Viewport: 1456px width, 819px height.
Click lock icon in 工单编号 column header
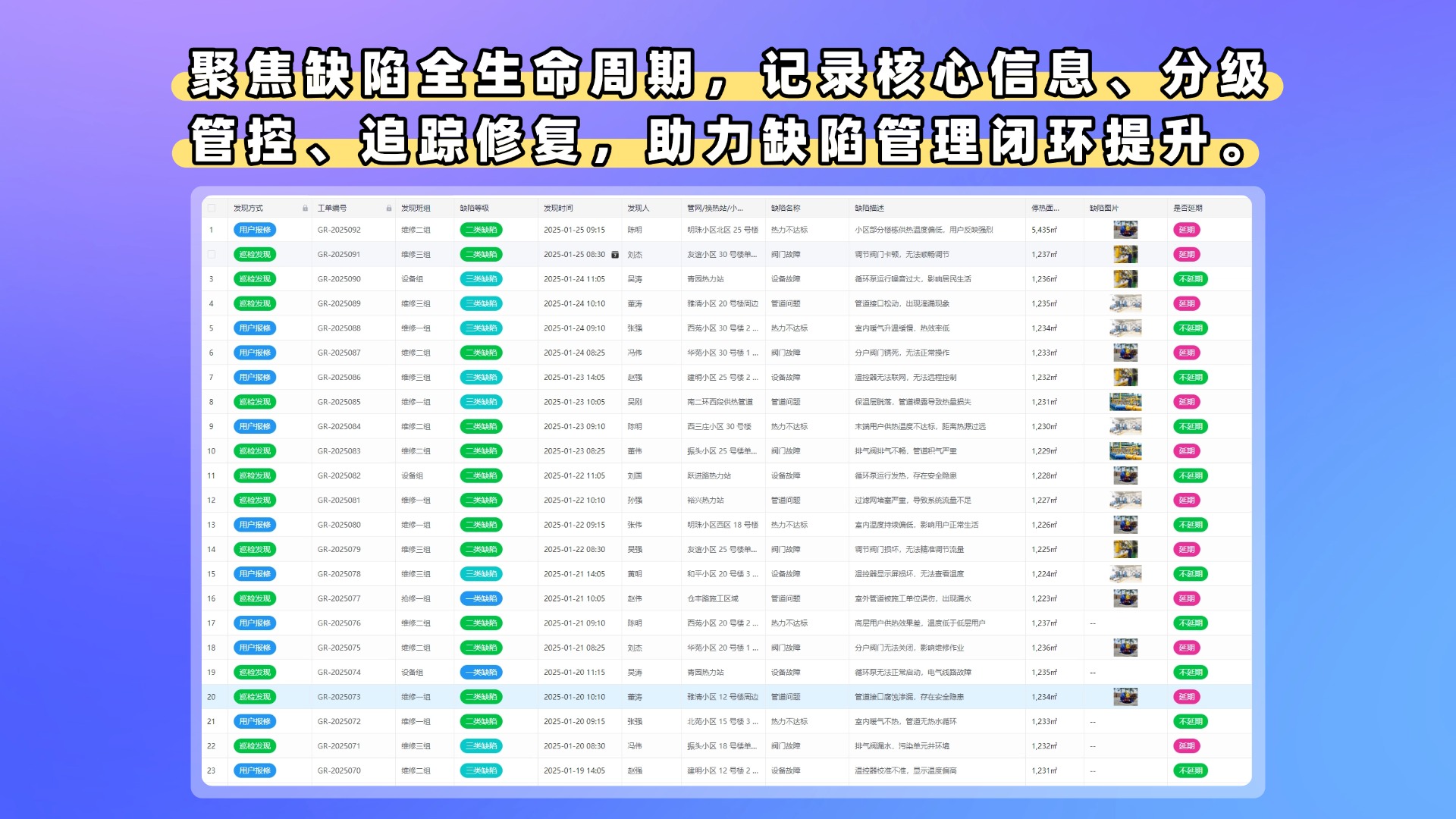click(388, 208)
